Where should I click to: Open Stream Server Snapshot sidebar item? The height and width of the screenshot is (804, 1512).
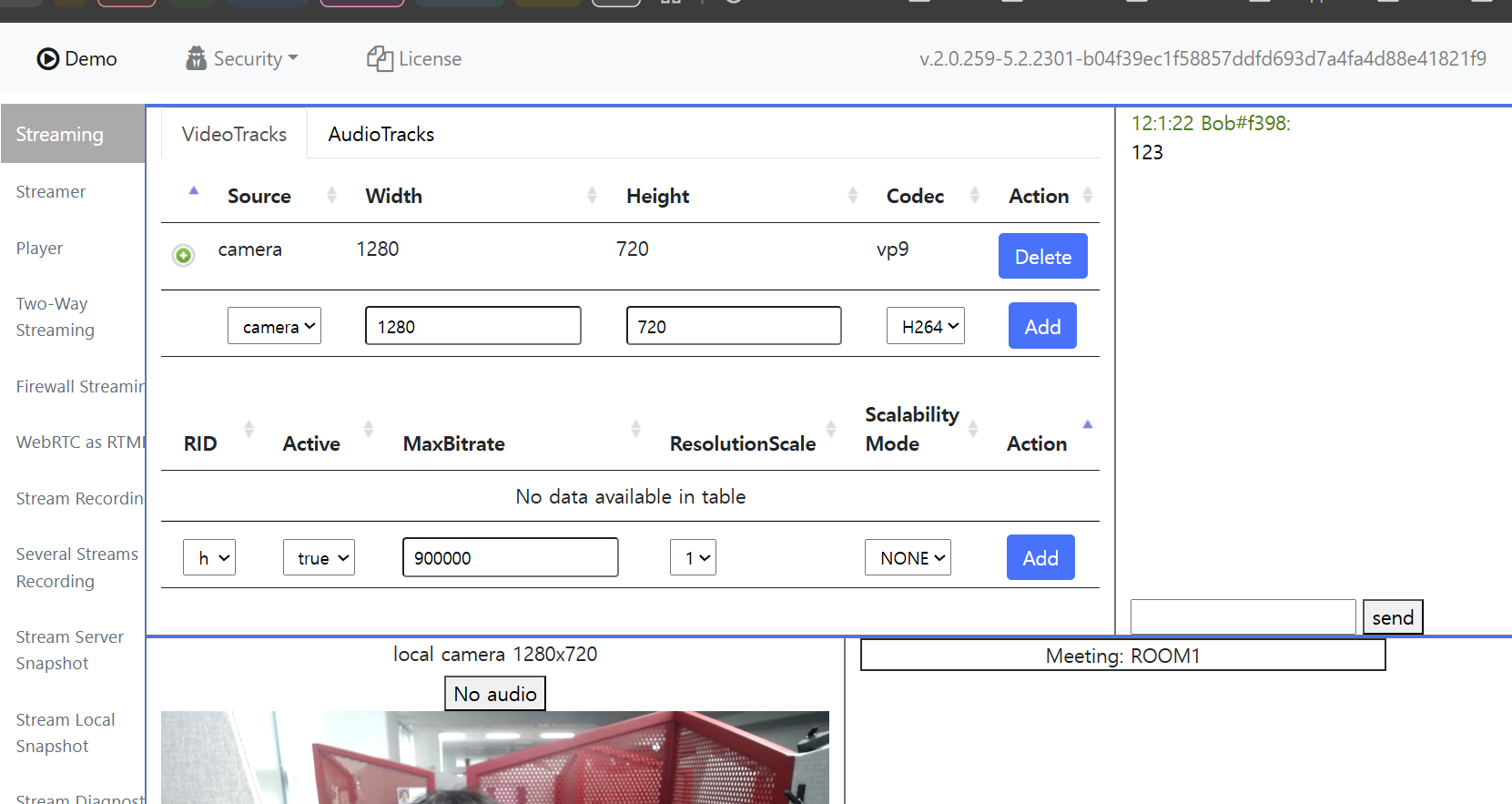coord(70,650)
